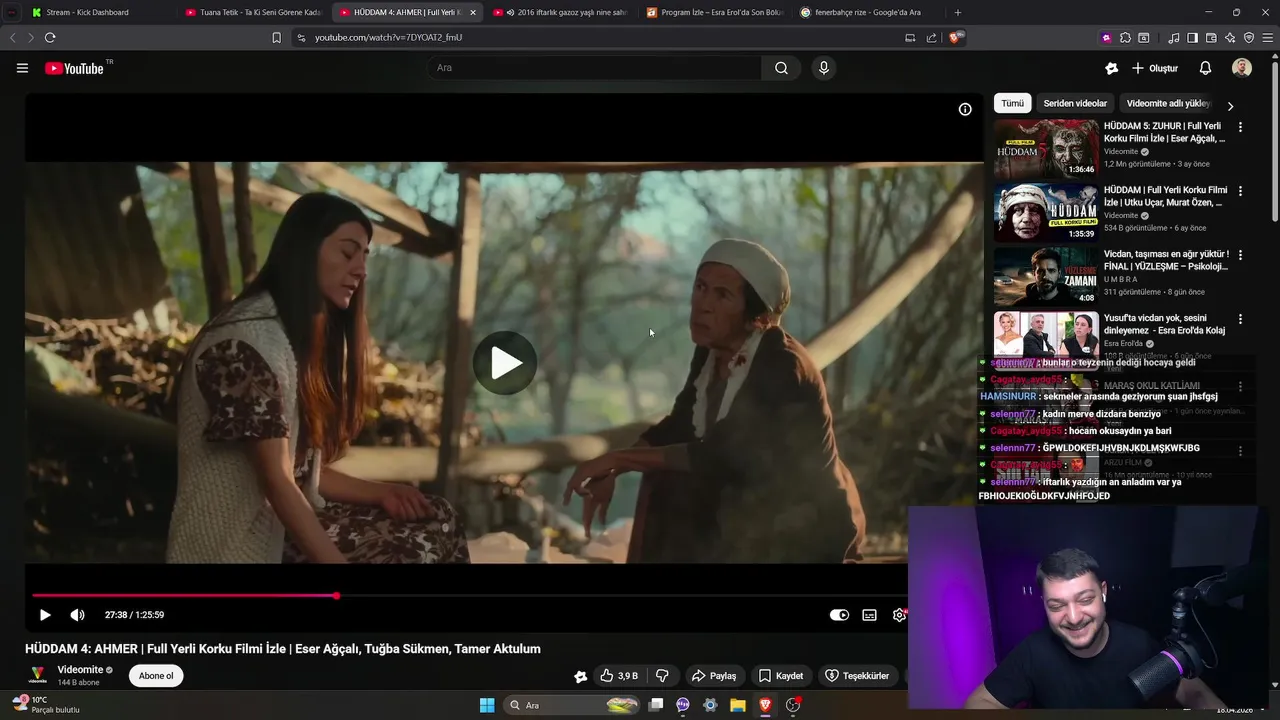The image size is (1280, 720).
Task: Switch to the Program İzle – Esra Erol'da tab
Action: click(x=715, y=12)
